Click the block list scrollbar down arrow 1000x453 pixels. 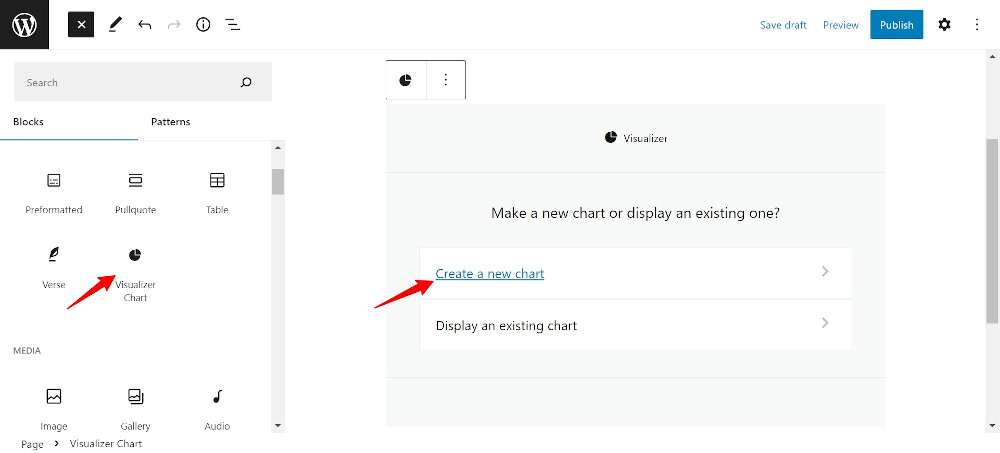277,425
